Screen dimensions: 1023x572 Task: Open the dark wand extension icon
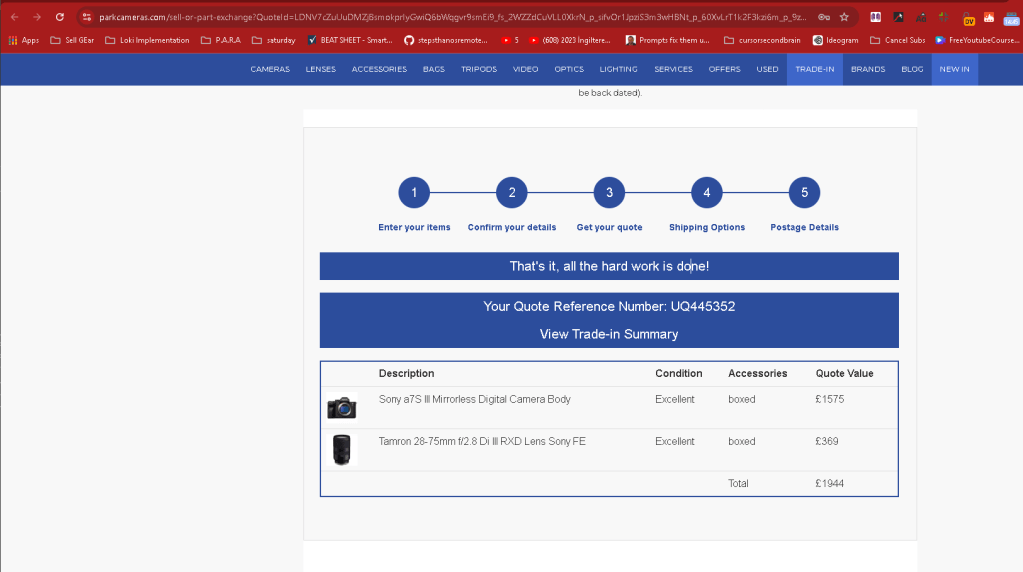tap(898, 18)
